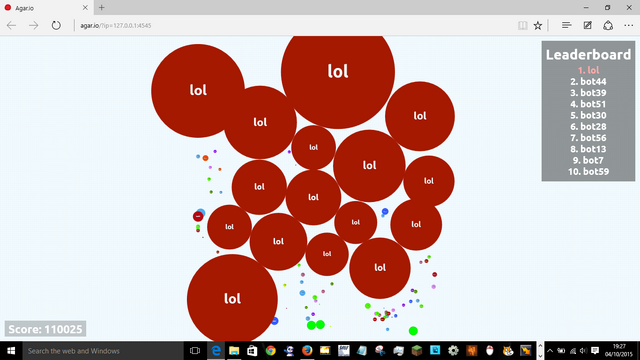Open Task View on the taskbar
Screen dimensions: 640x360
coord(195,351)
